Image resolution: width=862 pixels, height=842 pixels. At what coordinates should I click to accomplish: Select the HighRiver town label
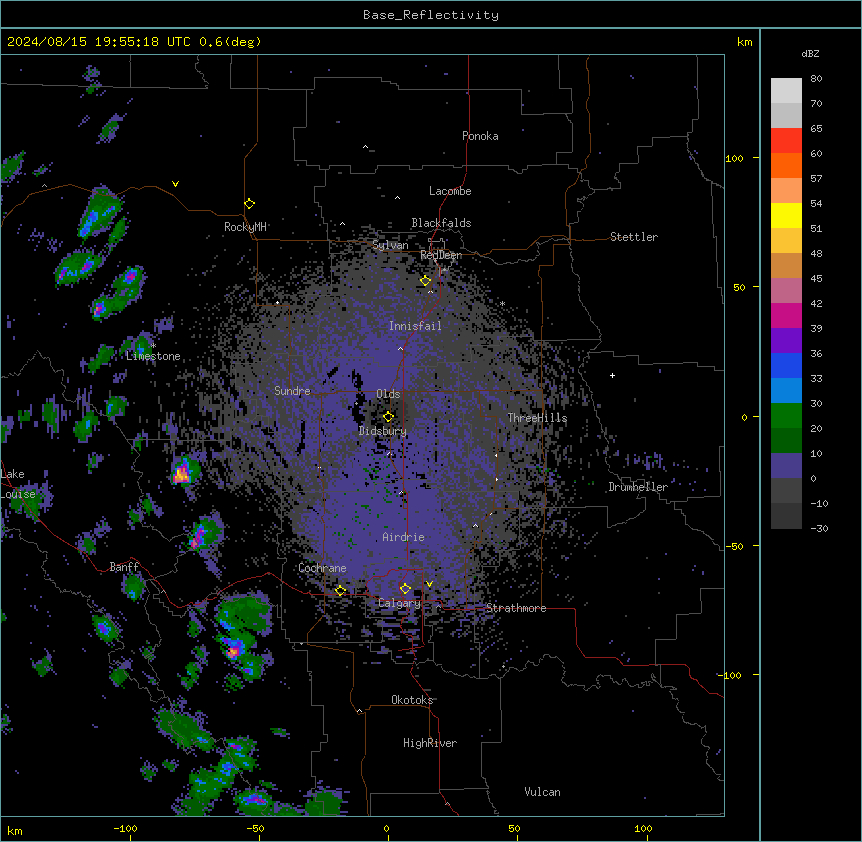(x=430, y=743)
